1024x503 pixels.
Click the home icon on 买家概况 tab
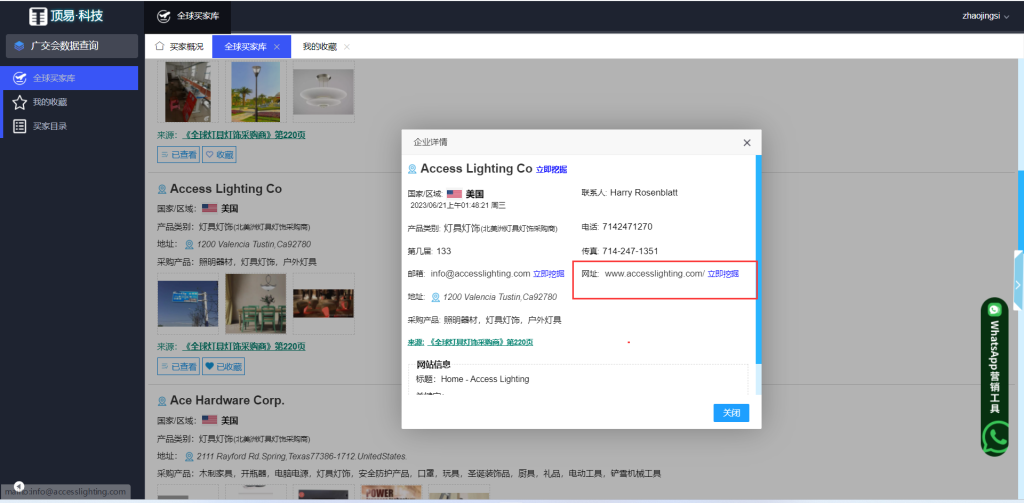pyautogui.click(x=159, y=46)
